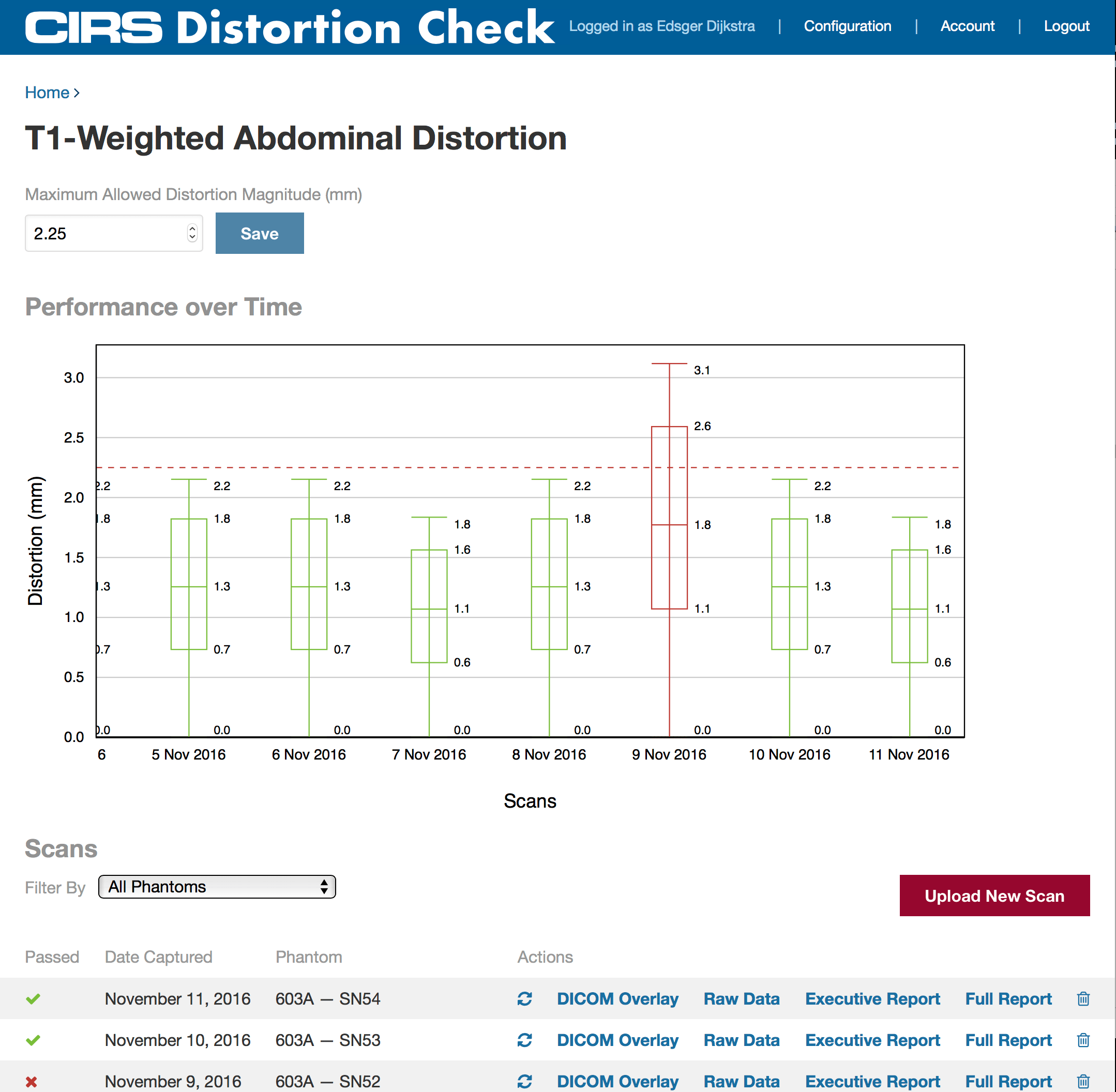Delete November 9 scan via trash icon
The width and height of the screenshot is (1116, 1092).
[x=1083, y=1081]
